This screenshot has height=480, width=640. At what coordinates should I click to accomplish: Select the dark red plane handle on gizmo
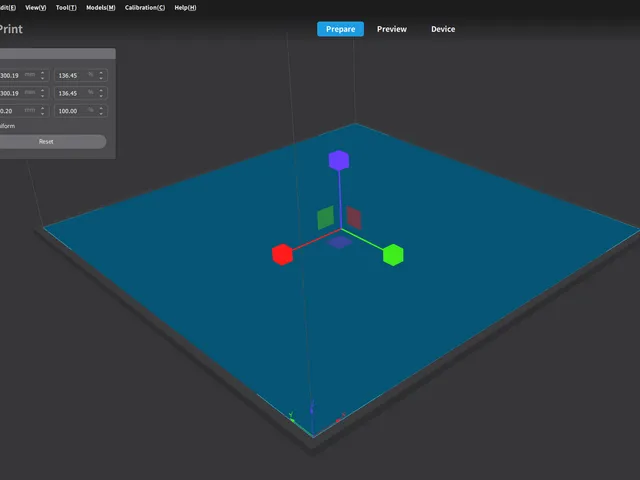click(x=354, y=218)
